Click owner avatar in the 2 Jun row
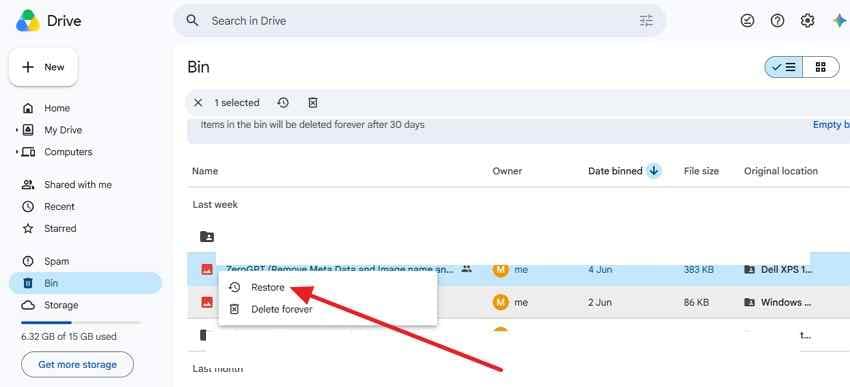The height and width of the screenshot is (387, 850). [x=500, y=302]
